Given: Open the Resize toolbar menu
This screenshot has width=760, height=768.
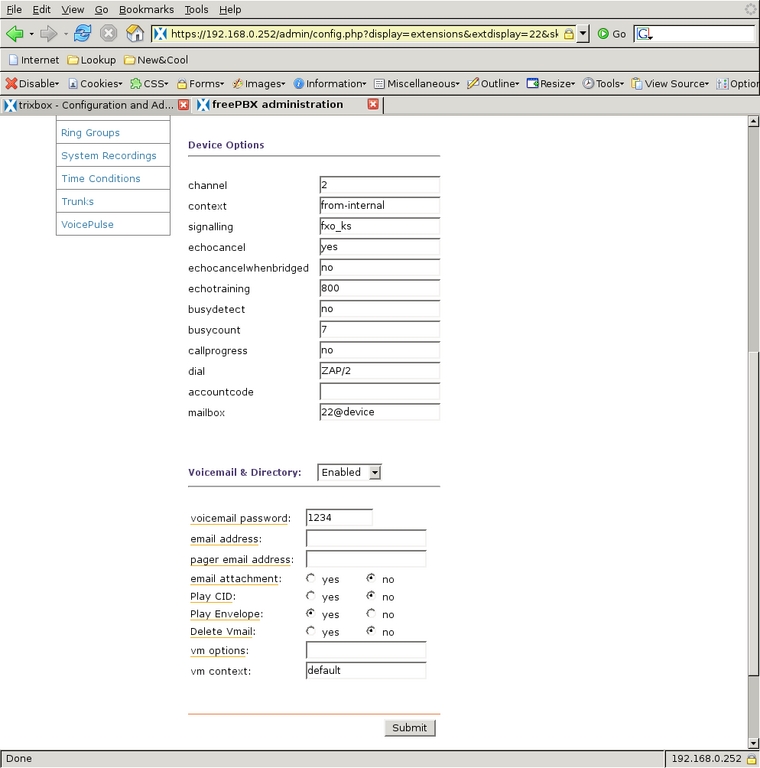Looking at the screenshot, I should click(x=551, y=84).
